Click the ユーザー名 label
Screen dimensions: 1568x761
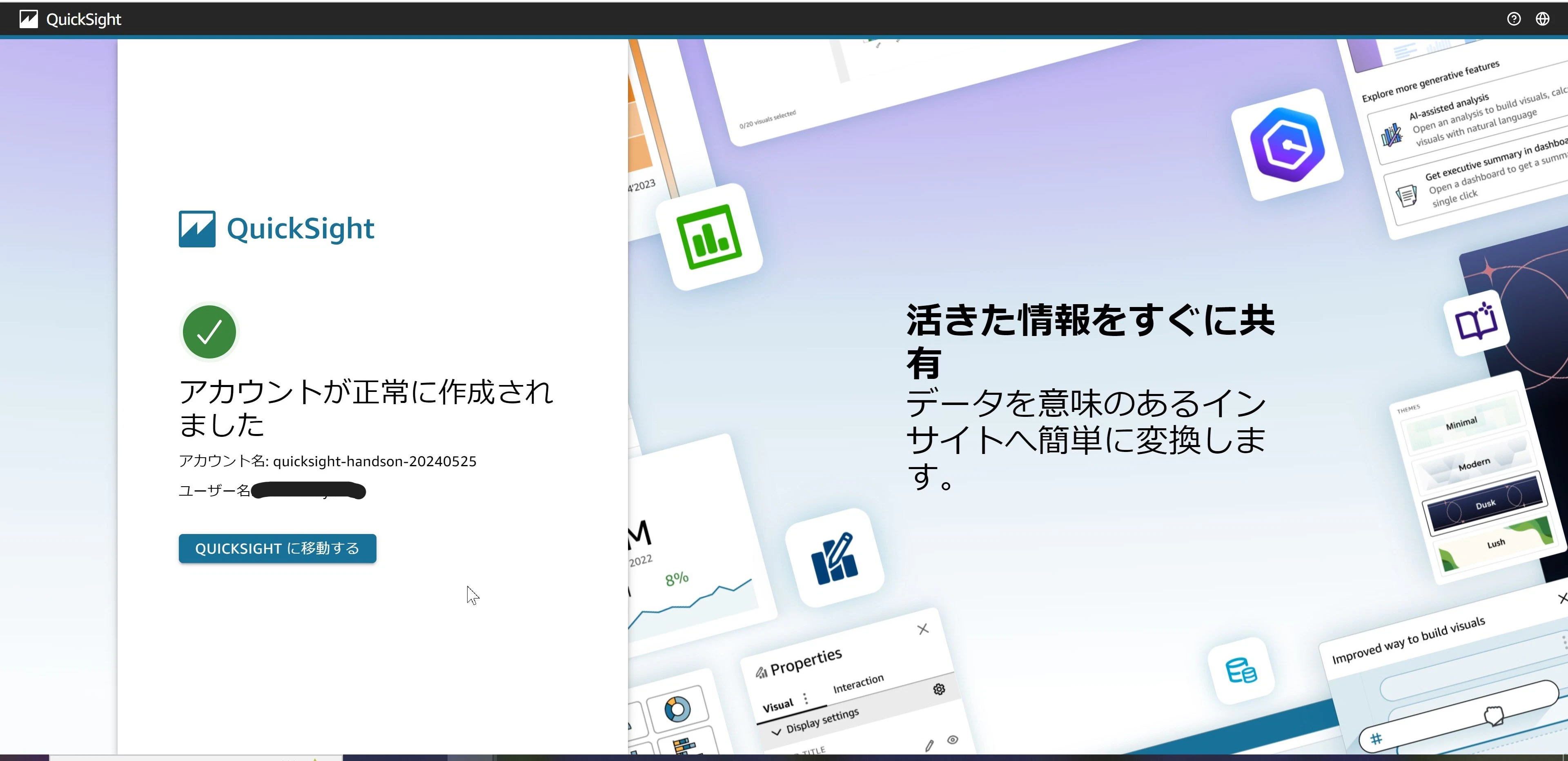coord(214,491)
